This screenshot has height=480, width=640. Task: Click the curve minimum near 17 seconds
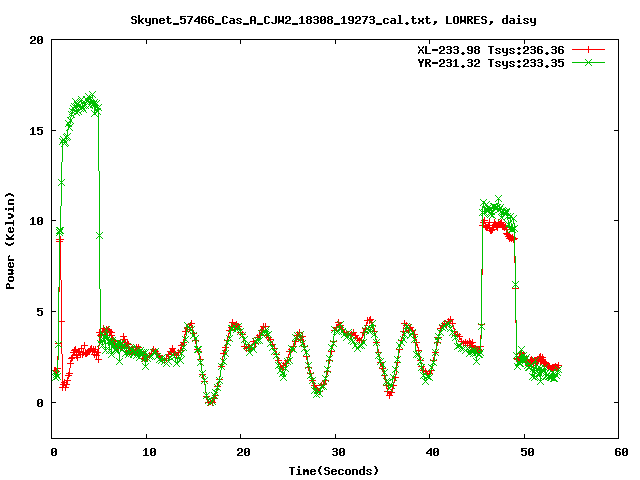pyautogui.click(x=211, y=401)
